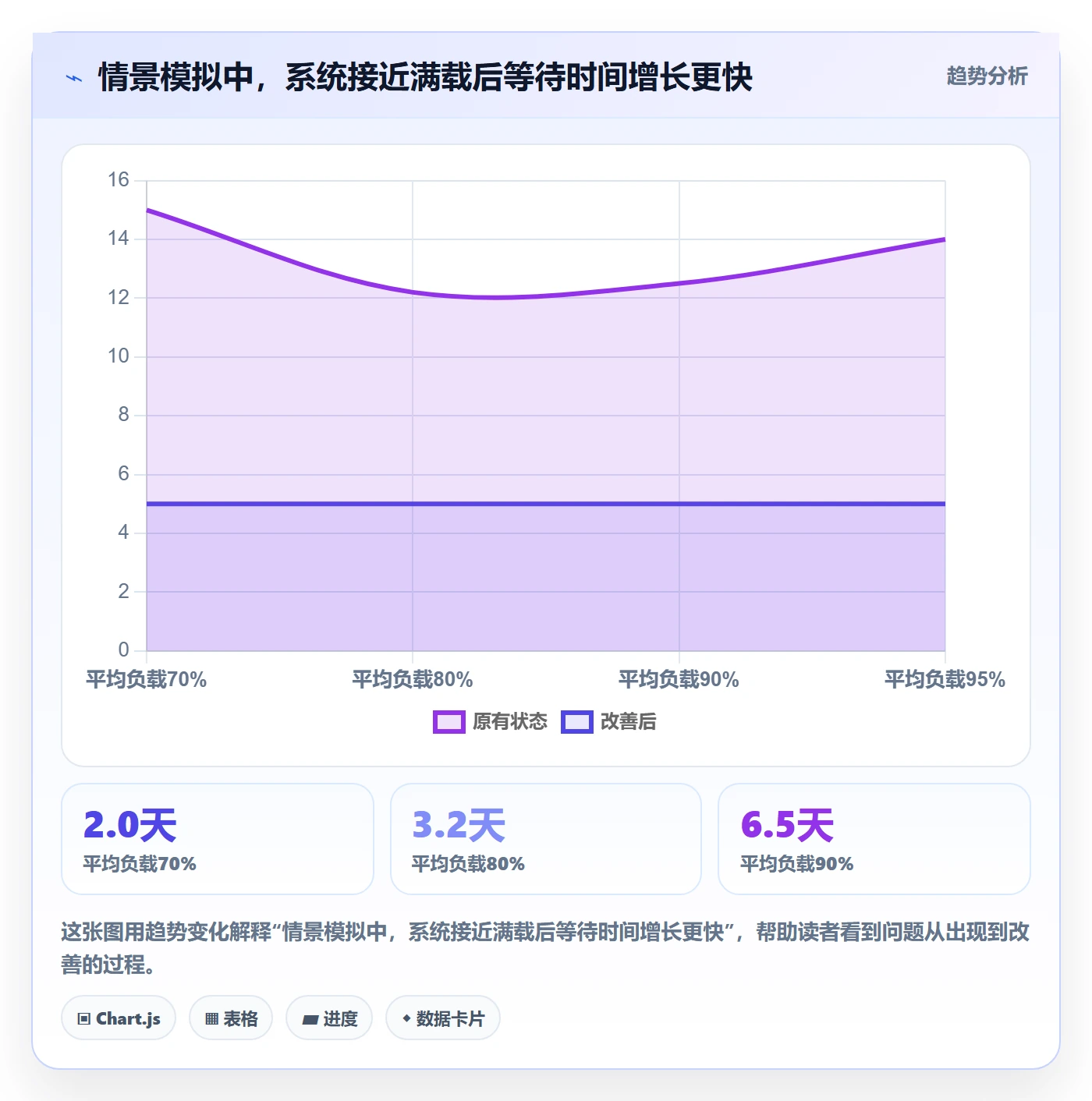This screenshot has height=1101, width=1092.
Task: Toggle the 原有状态 legend swatch
Action: (449, 722)
